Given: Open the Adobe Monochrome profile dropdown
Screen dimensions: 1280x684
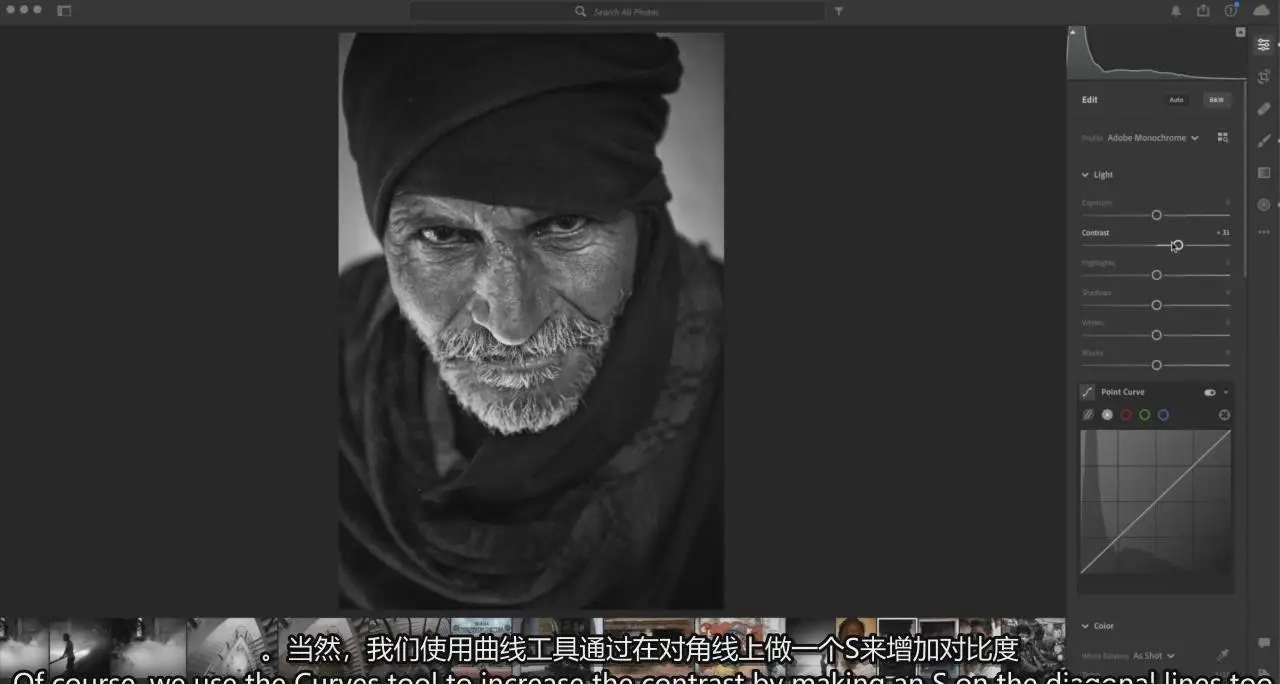Looking at the screenshot, I should pos(1152,138).
